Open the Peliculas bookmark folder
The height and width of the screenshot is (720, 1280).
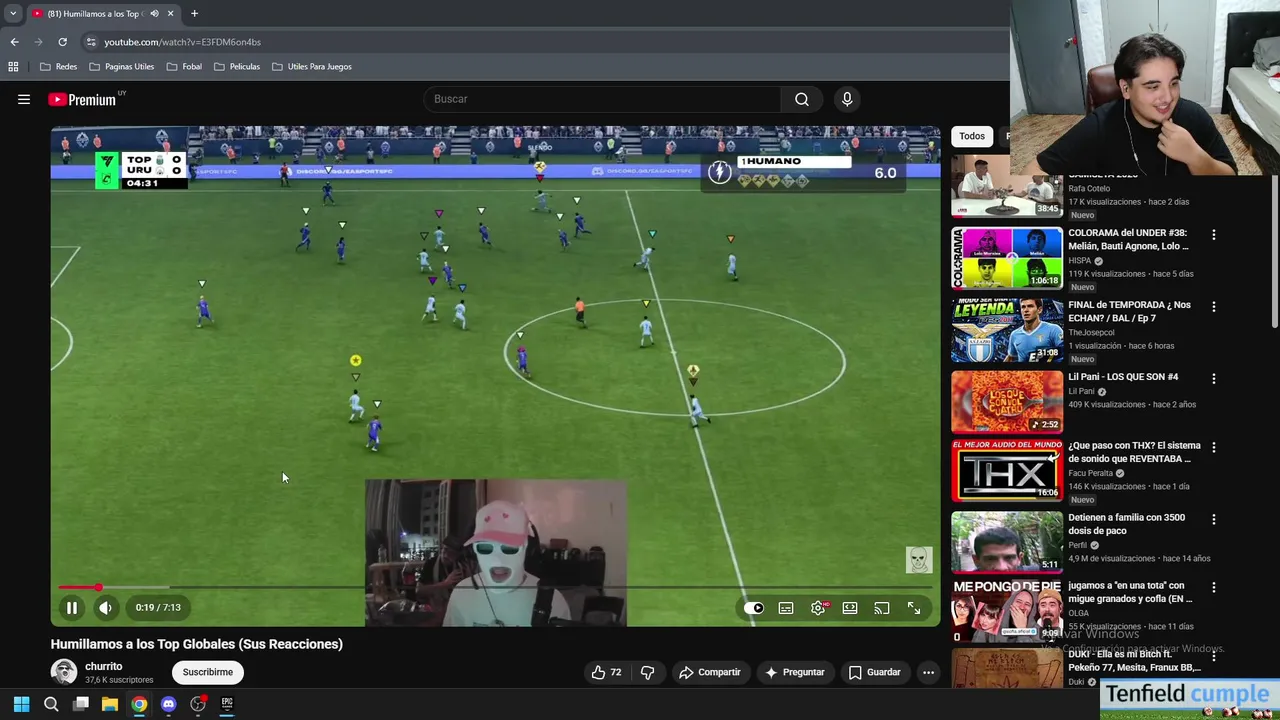point(236,67)
